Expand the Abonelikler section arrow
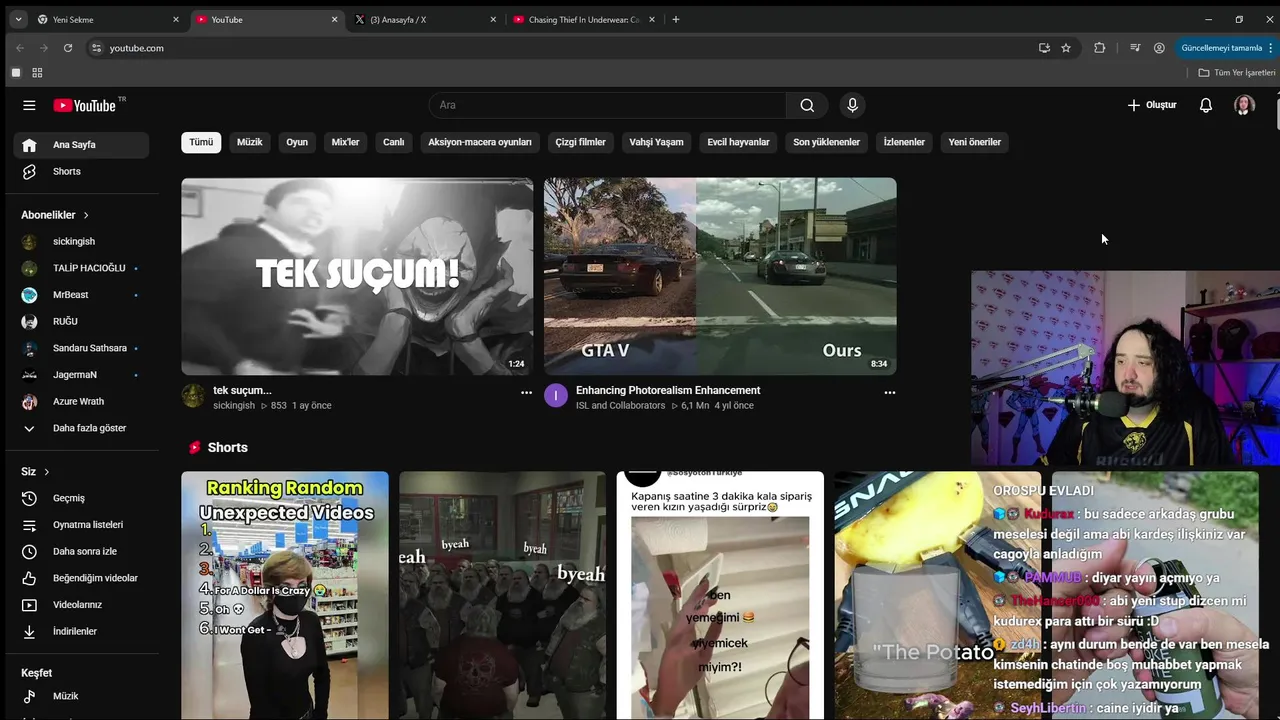Image resolution: width=1280 pixels, height=720 pixels. coord(86,215)
